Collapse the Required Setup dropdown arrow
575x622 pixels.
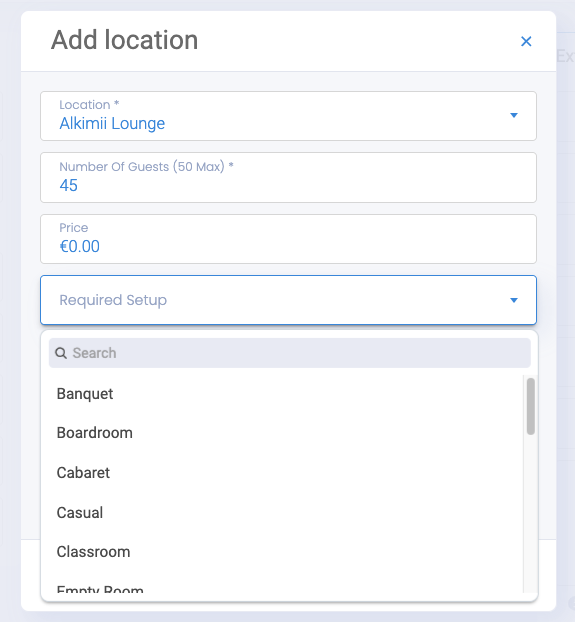point(514,300)
